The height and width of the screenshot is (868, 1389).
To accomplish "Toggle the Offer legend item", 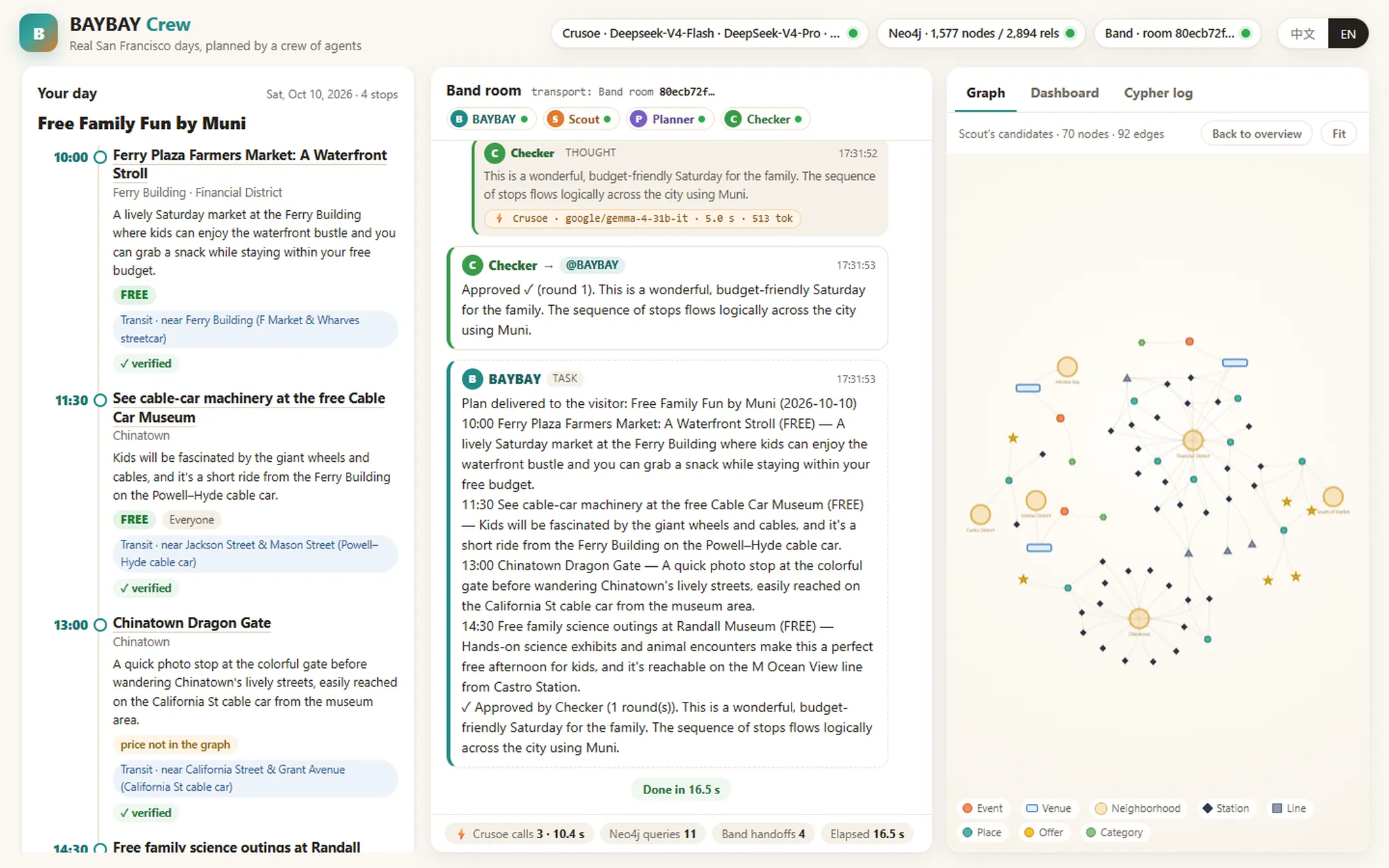I will coord(1044,833).
